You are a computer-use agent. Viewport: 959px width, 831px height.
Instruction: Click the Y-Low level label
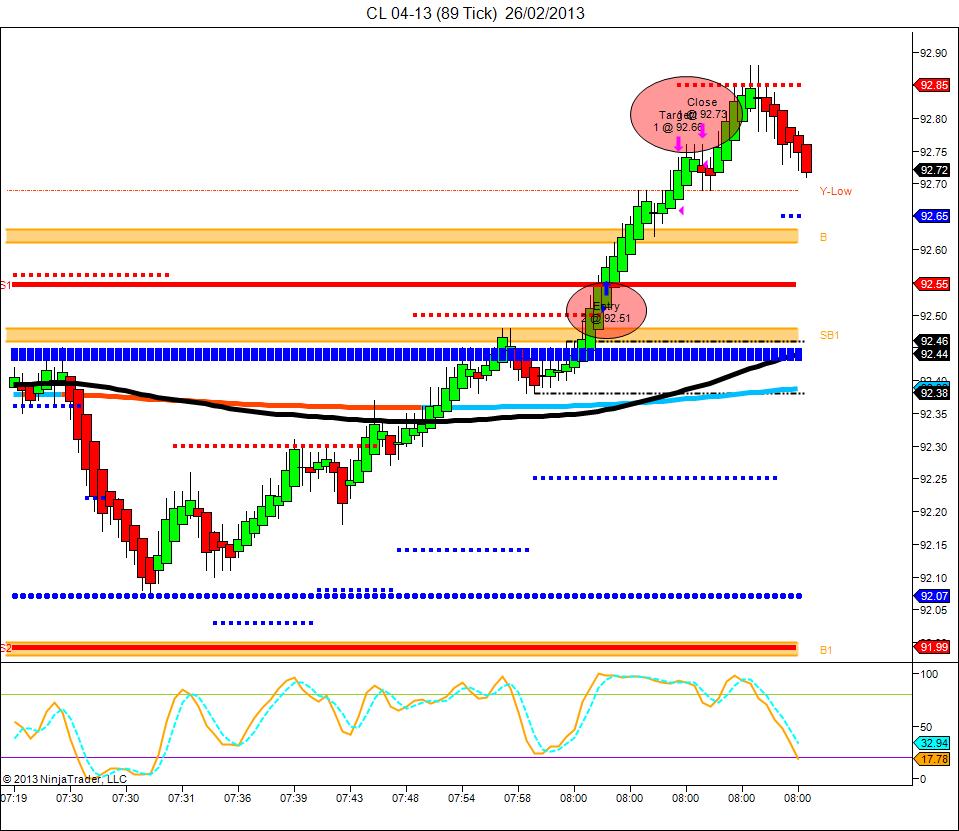(835, 191)
